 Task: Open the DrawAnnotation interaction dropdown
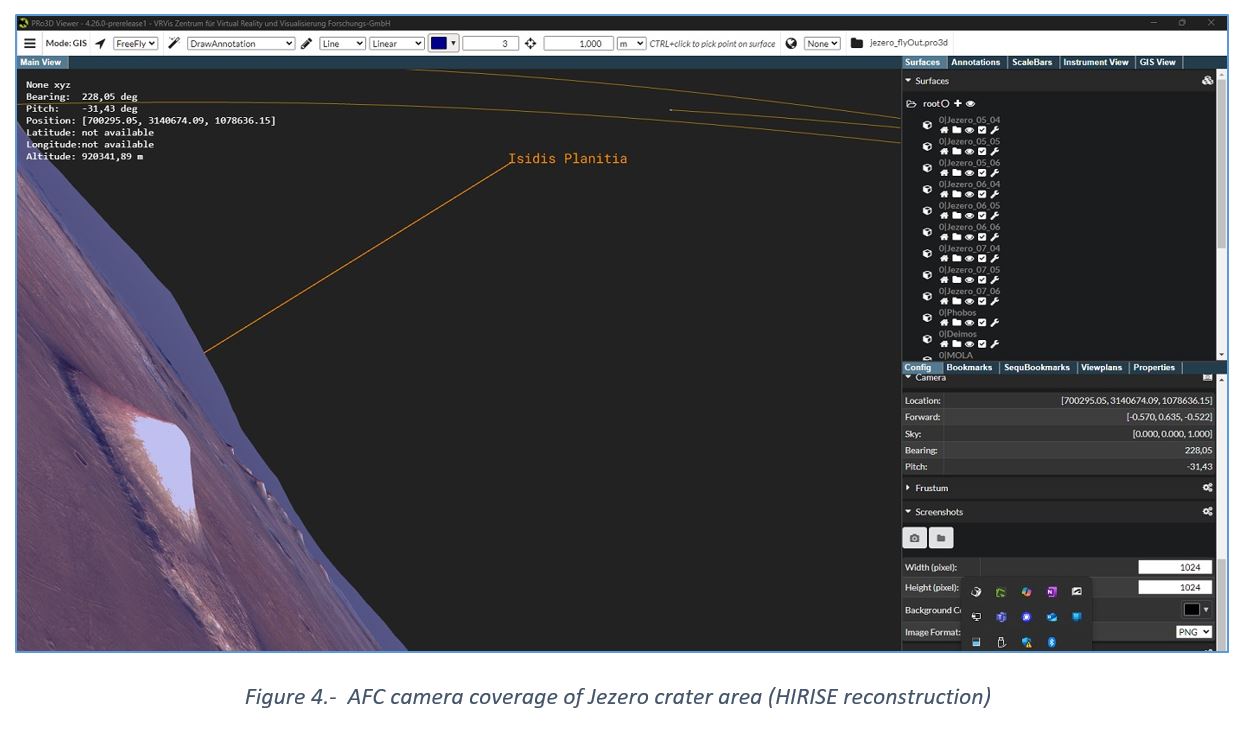[x=241, y=44]
